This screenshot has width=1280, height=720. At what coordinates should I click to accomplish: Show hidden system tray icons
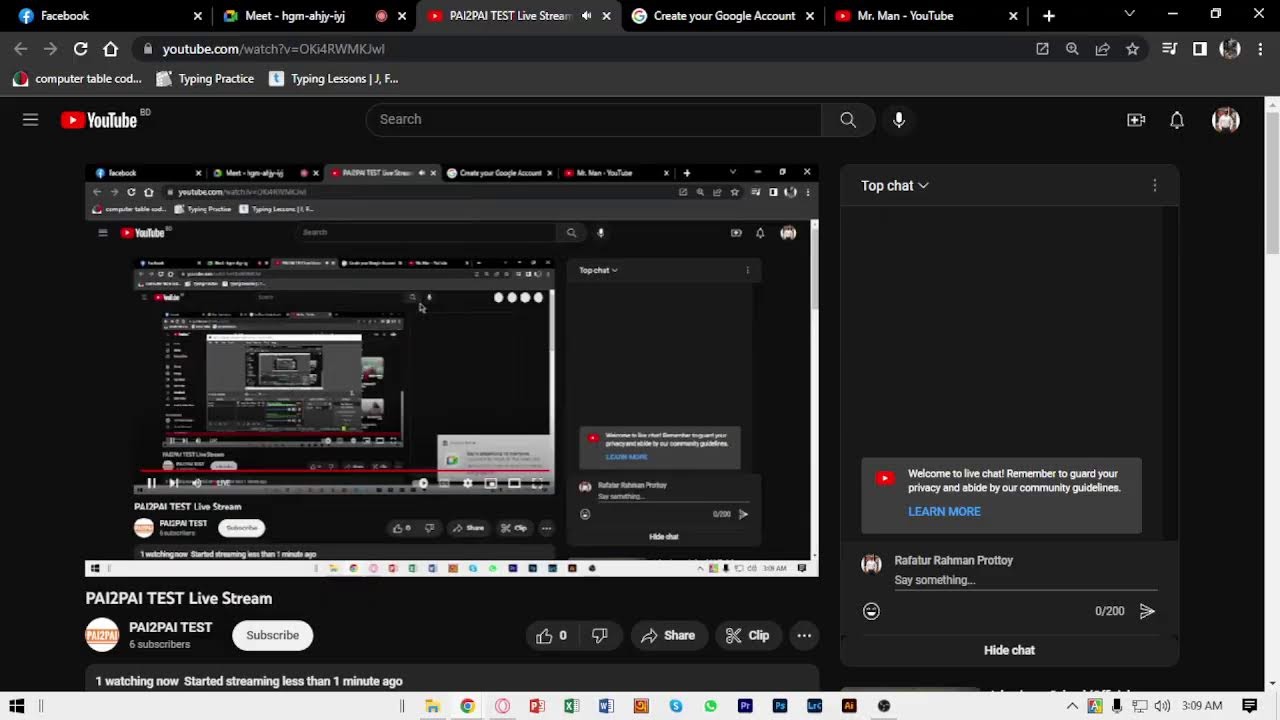pyautogui.click(x=1072, y=706)
